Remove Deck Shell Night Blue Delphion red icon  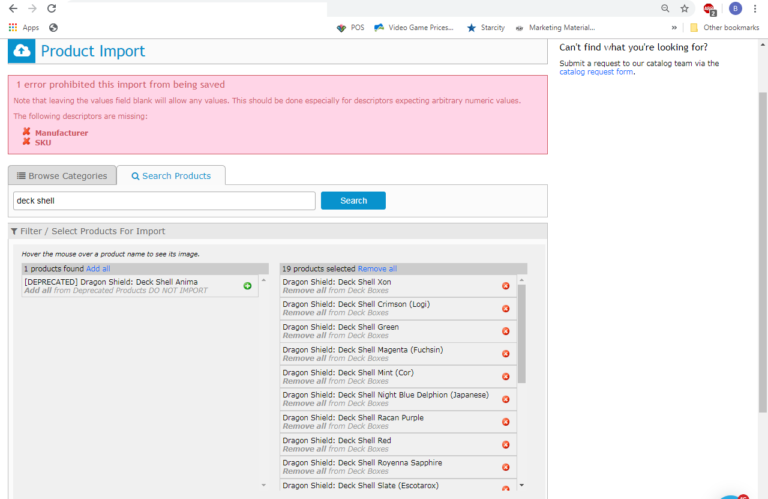click(505, 400)
